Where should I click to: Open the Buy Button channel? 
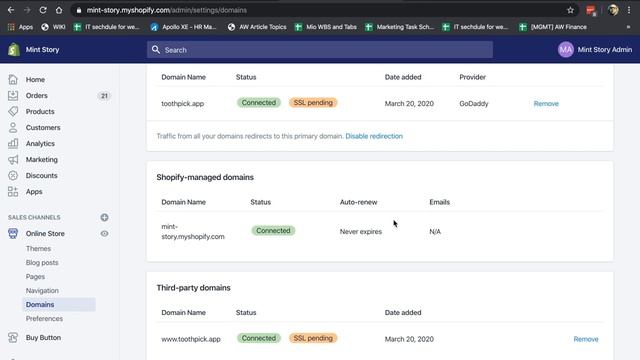click(x=43, y=338)
